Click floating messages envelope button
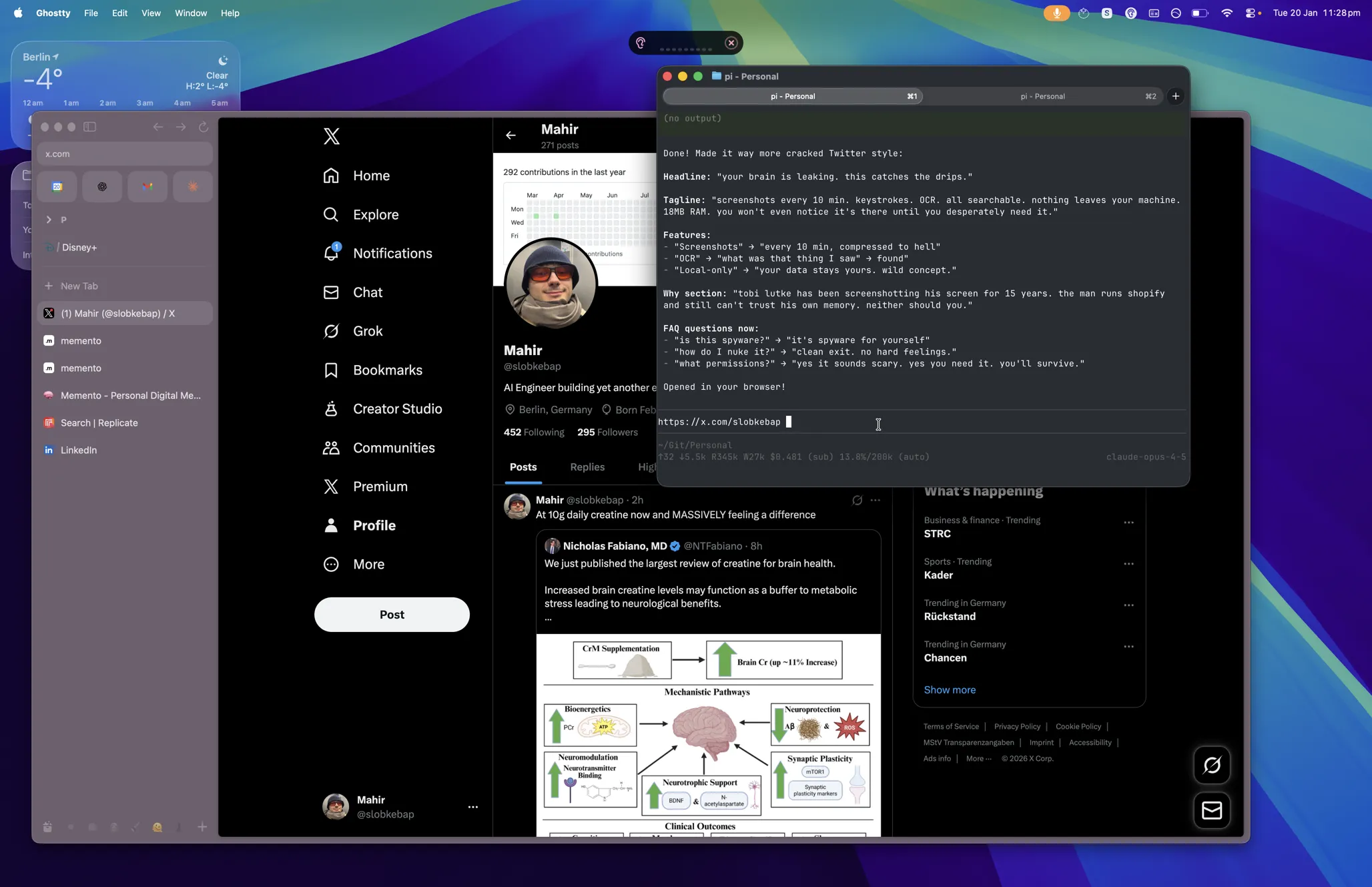 [x=1212, y=810]
